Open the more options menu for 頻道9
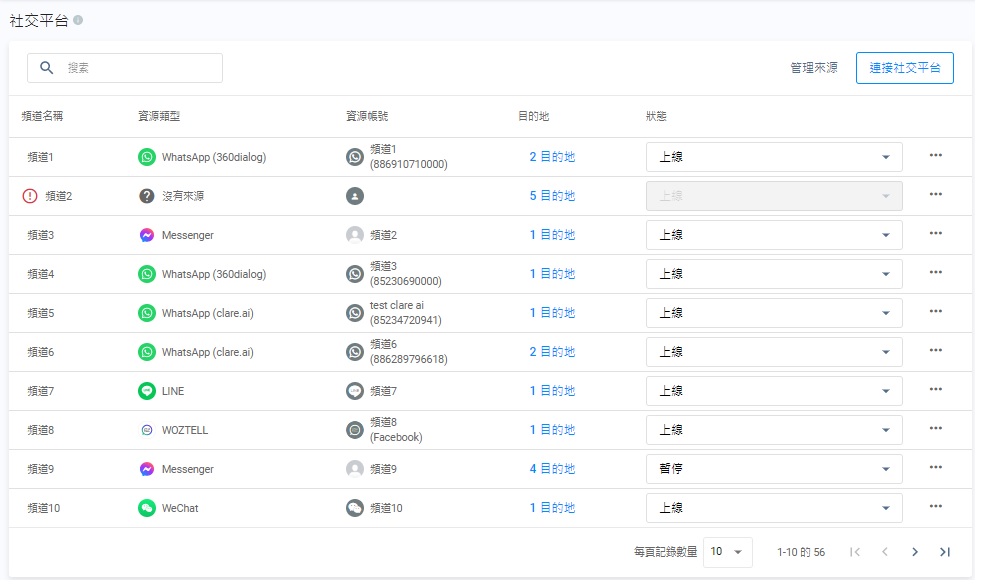The width and height of the screenshot is (988, 587). 935,467
